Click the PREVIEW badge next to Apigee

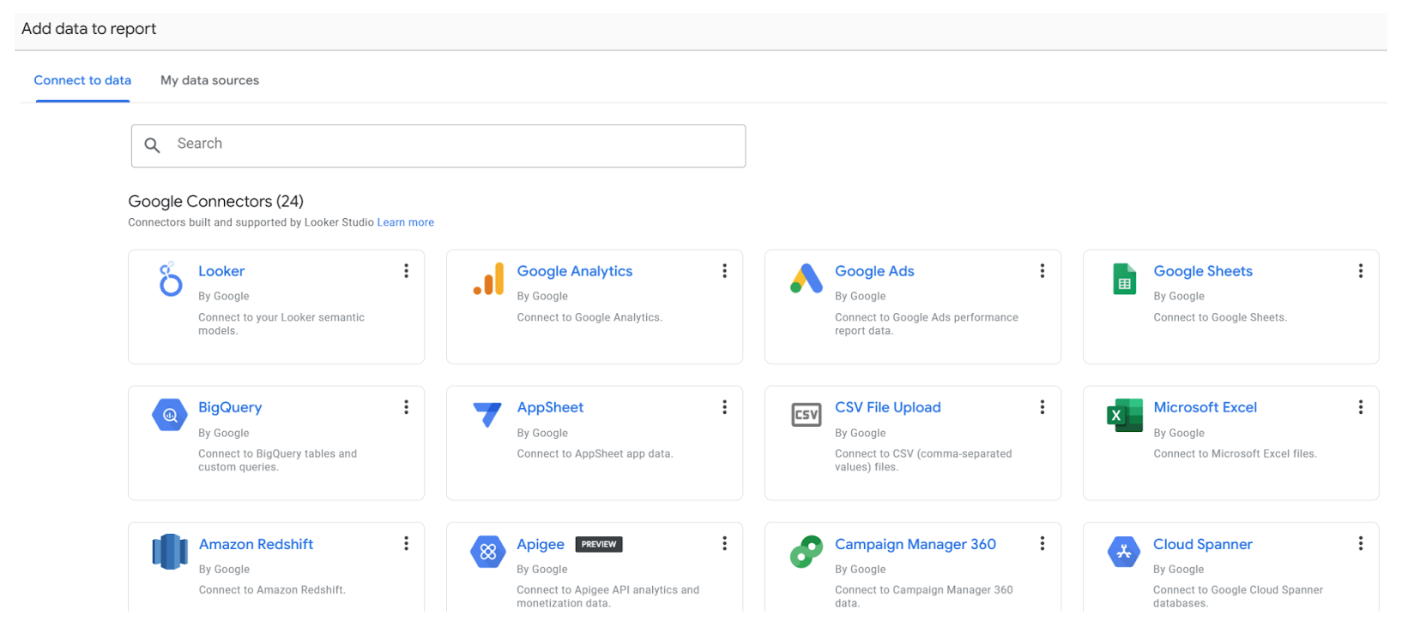599,544
